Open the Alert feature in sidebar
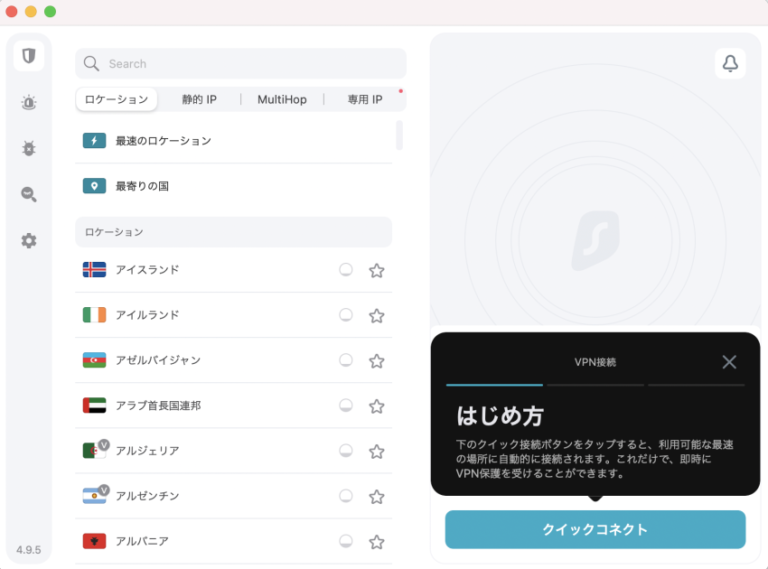 pyautogui.click(x=29, y=102)
